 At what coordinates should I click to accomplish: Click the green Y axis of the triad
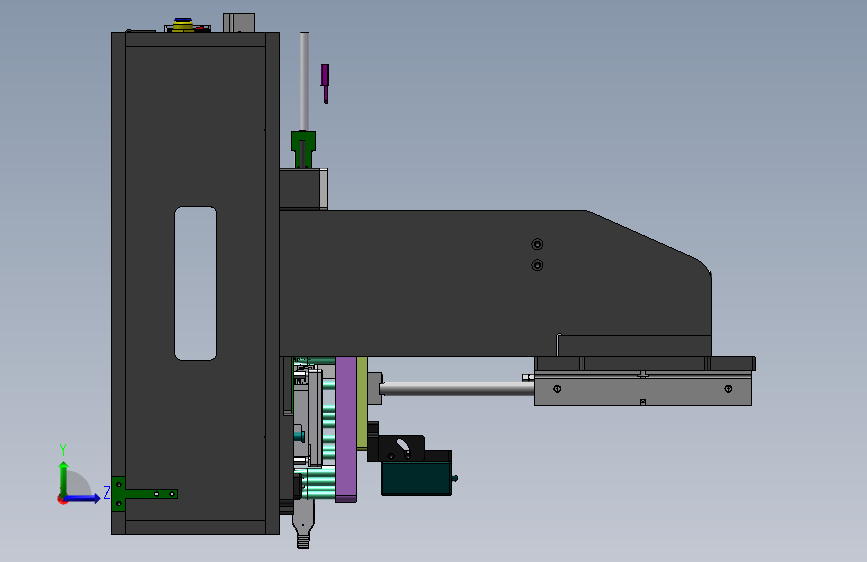[x=64, y=478]
